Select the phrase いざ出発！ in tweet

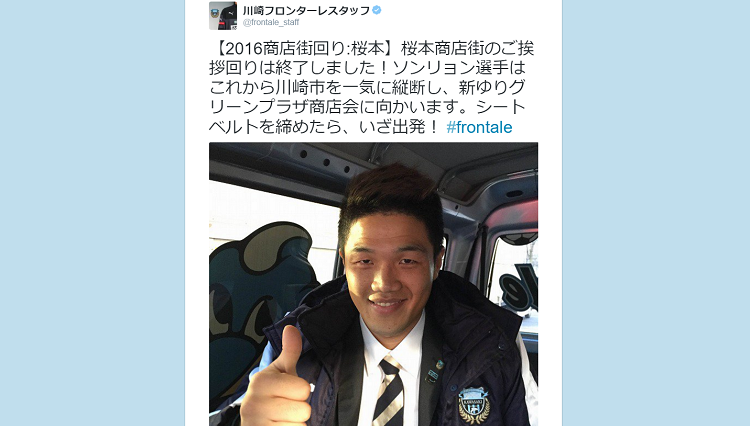pos(398,127)
